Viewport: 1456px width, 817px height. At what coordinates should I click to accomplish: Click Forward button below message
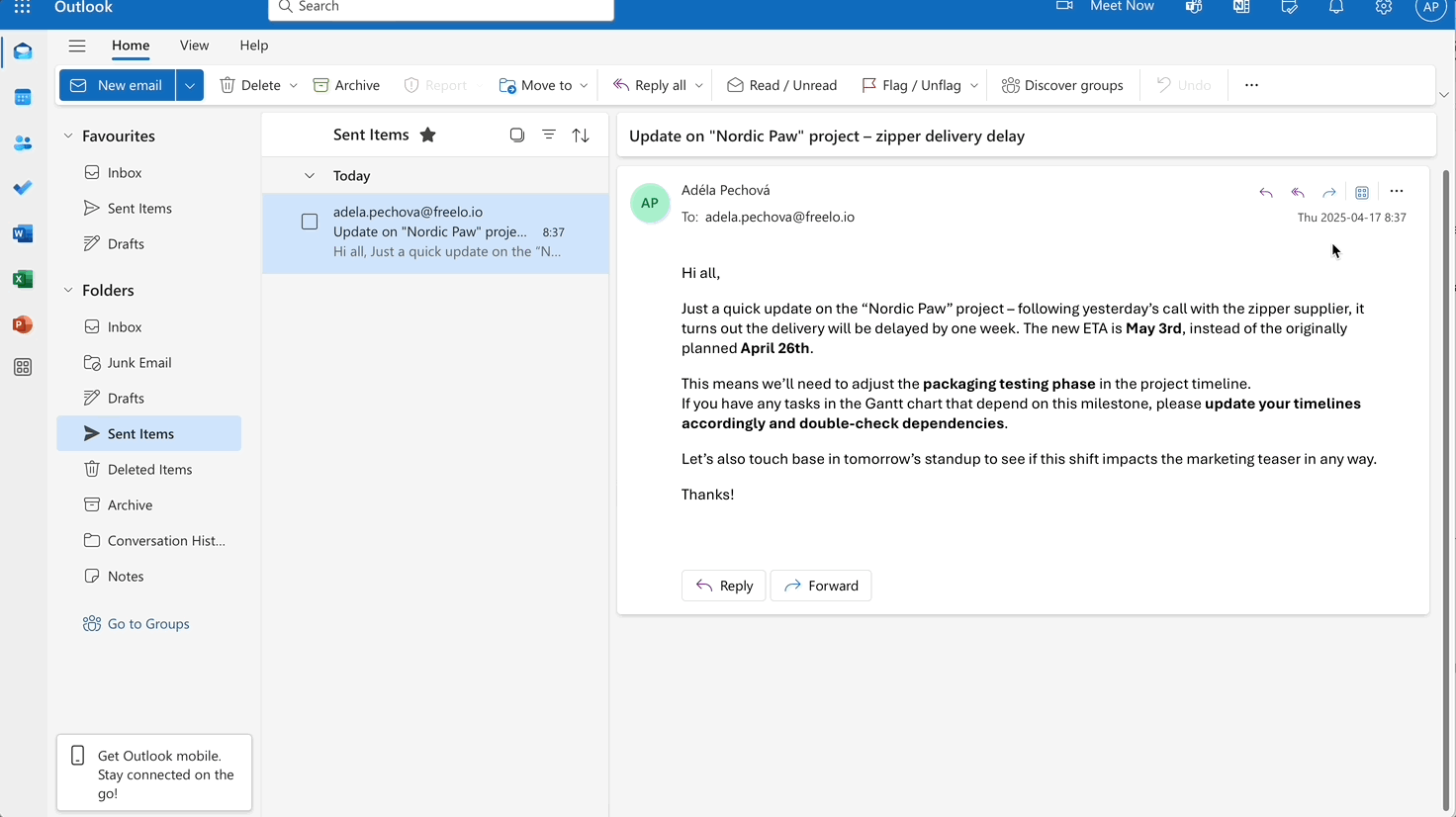point(821,586)
